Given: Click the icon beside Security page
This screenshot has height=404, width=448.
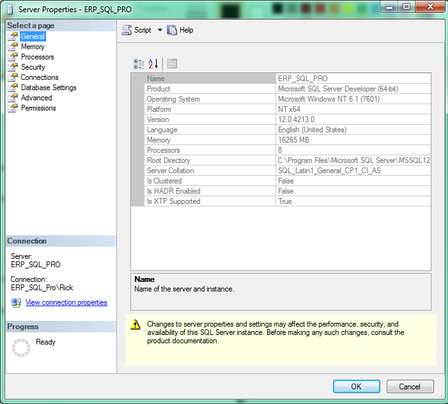Looking at the screenshot, I should [x=13, y=67].
